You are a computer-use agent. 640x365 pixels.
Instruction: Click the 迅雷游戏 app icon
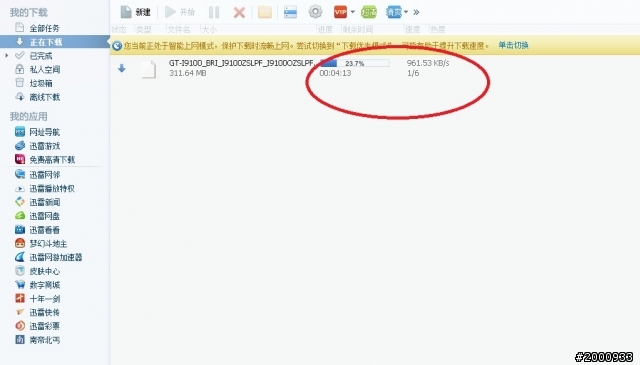click(x=20, y=146)
